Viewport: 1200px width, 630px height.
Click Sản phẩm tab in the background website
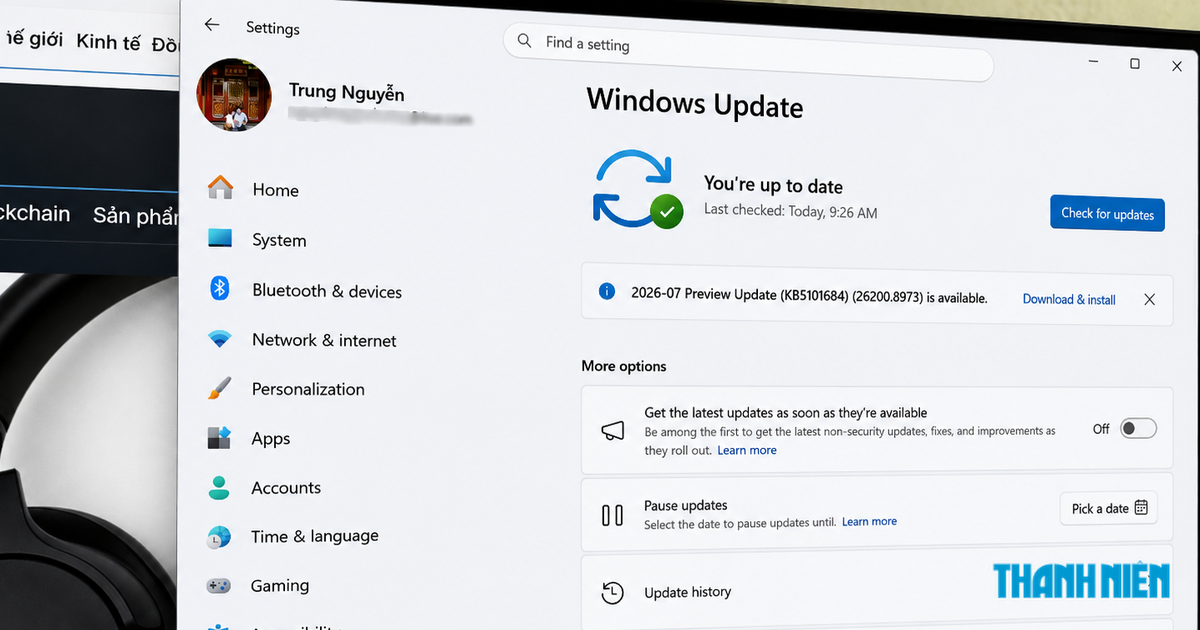[136, 215]
